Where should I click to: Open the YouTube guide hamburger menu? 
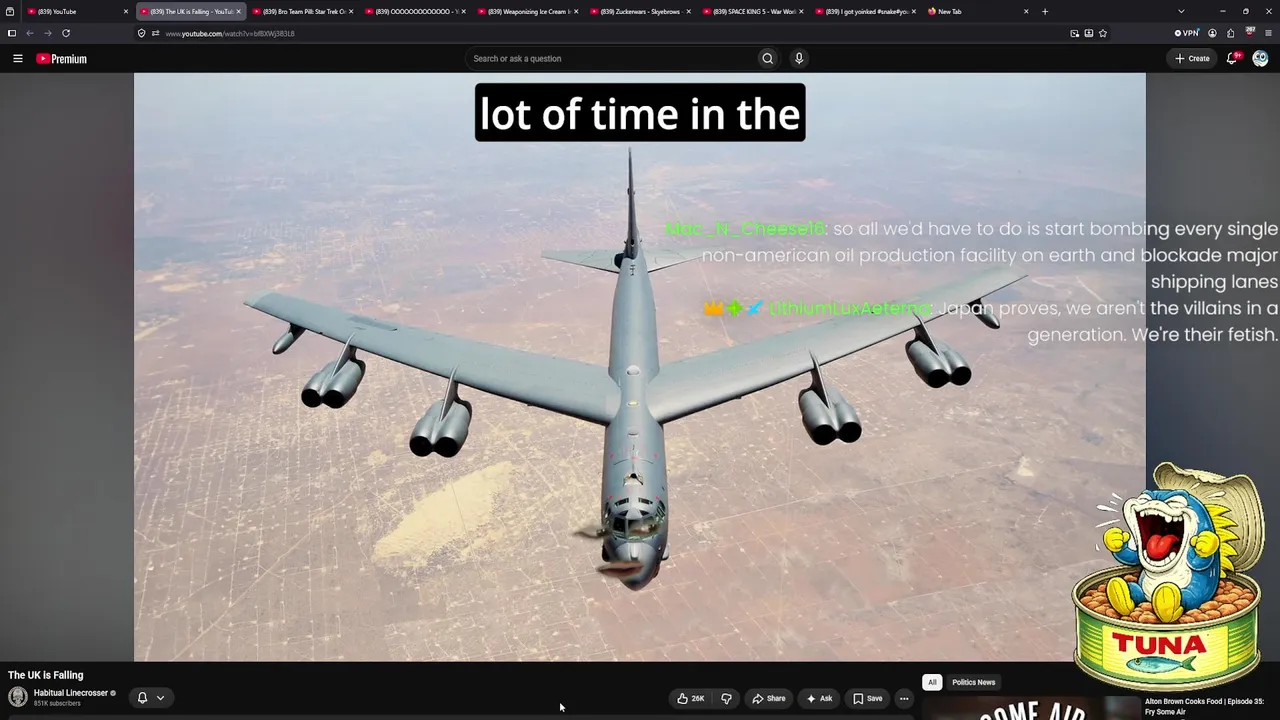(18, 59)
